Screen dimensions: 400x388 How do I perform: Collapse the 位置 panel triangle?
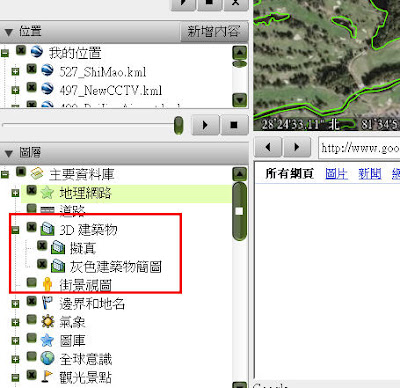(x=9, y=32)
